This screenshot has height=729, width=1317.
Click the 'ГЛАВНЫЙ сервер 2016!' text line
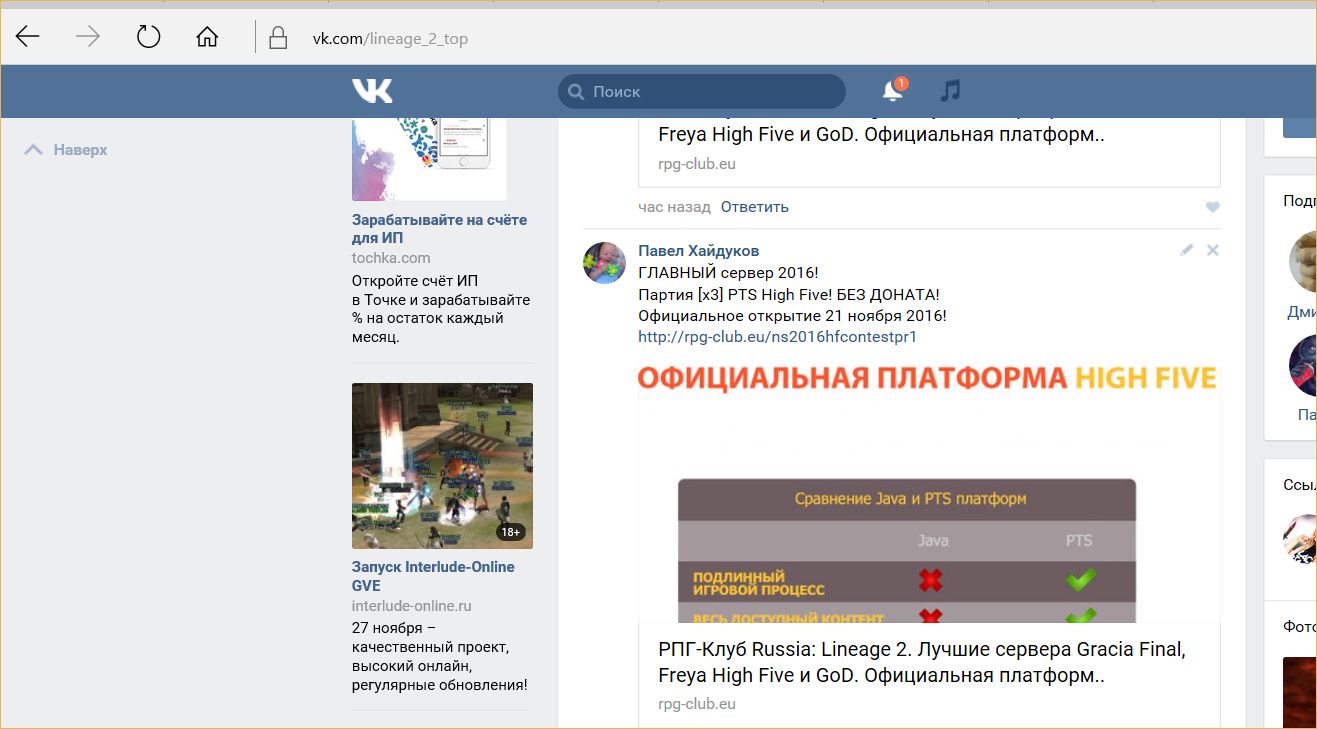click(728, 273)
